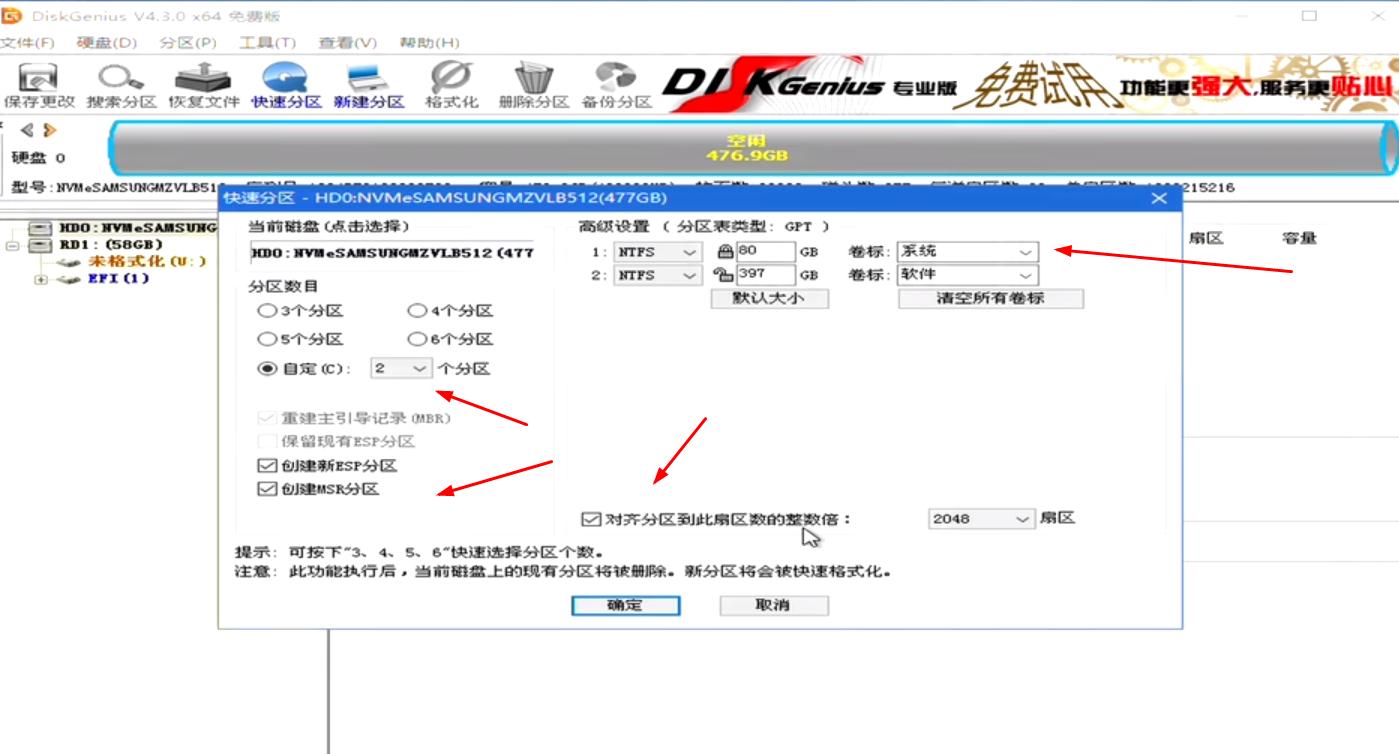Viewport: 1399px width, 754px height.
Task: Select HD0:NVMeSAMSUNG disk in the tree
Action: coord(137,228)
